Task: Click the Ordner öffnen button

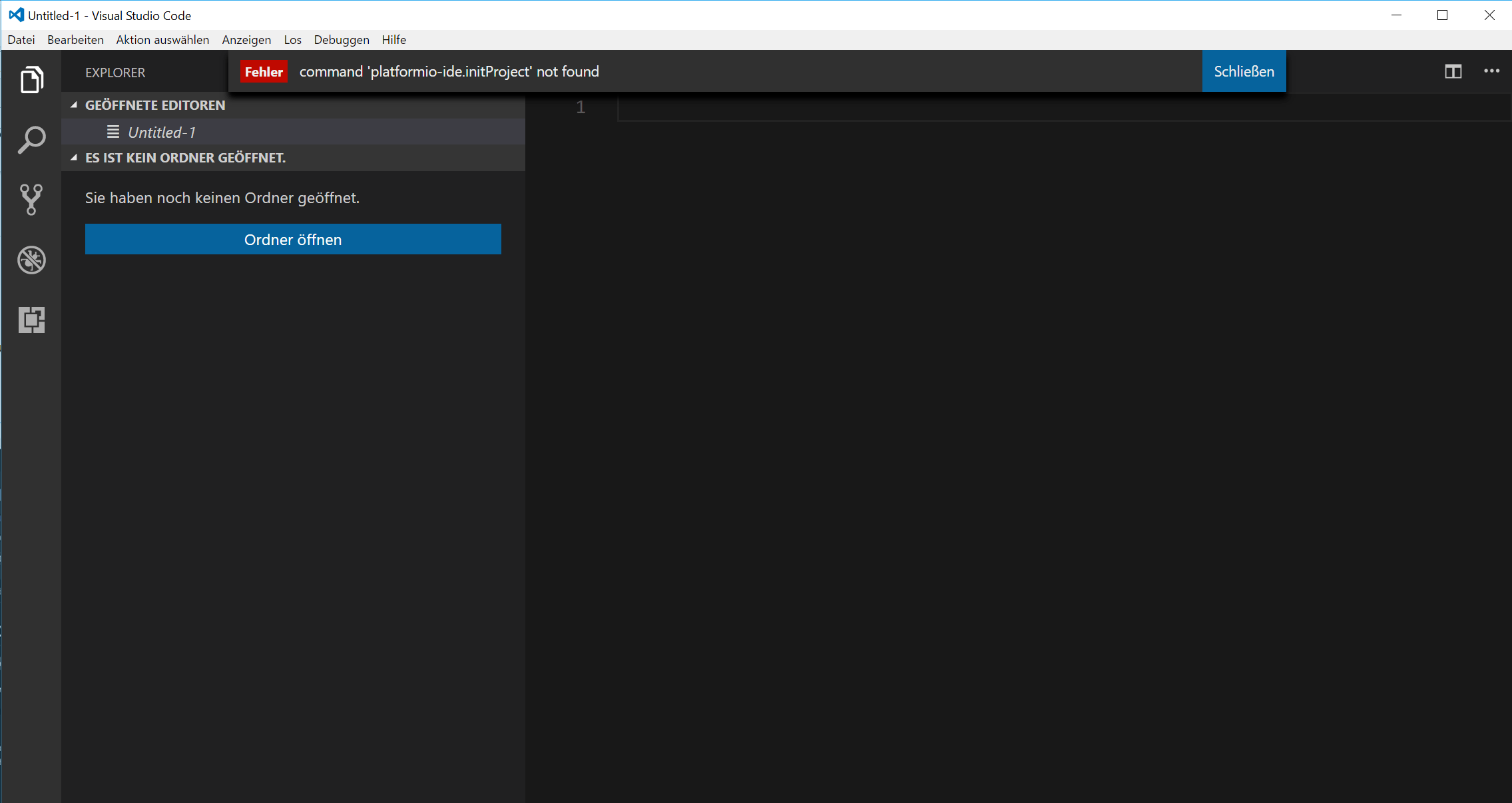Action: pos(293,239)
